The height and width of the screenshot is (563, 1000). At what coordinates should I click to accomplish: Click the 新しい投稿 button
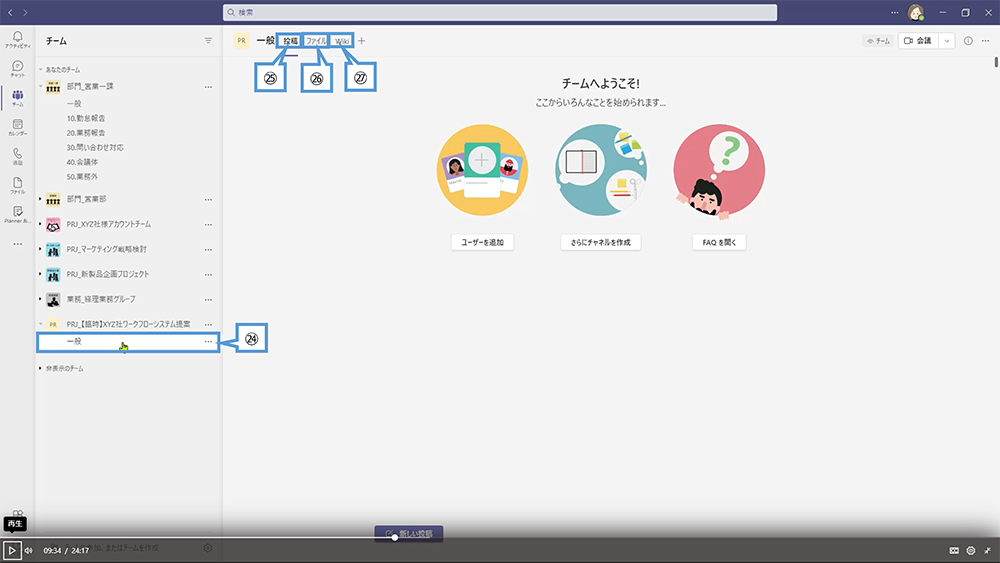pyautogui.click(x=409, y=533)
